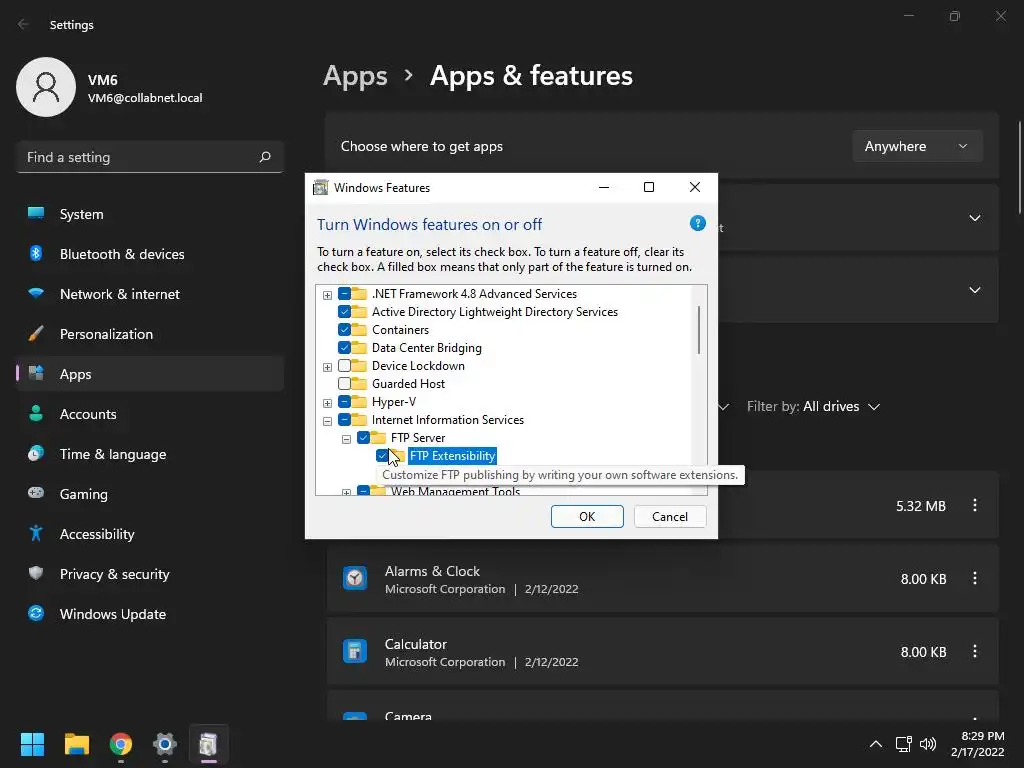Viewport: 1024px width, 768px height.
Task: Open more options for Calculator
Action: [974, 651]
